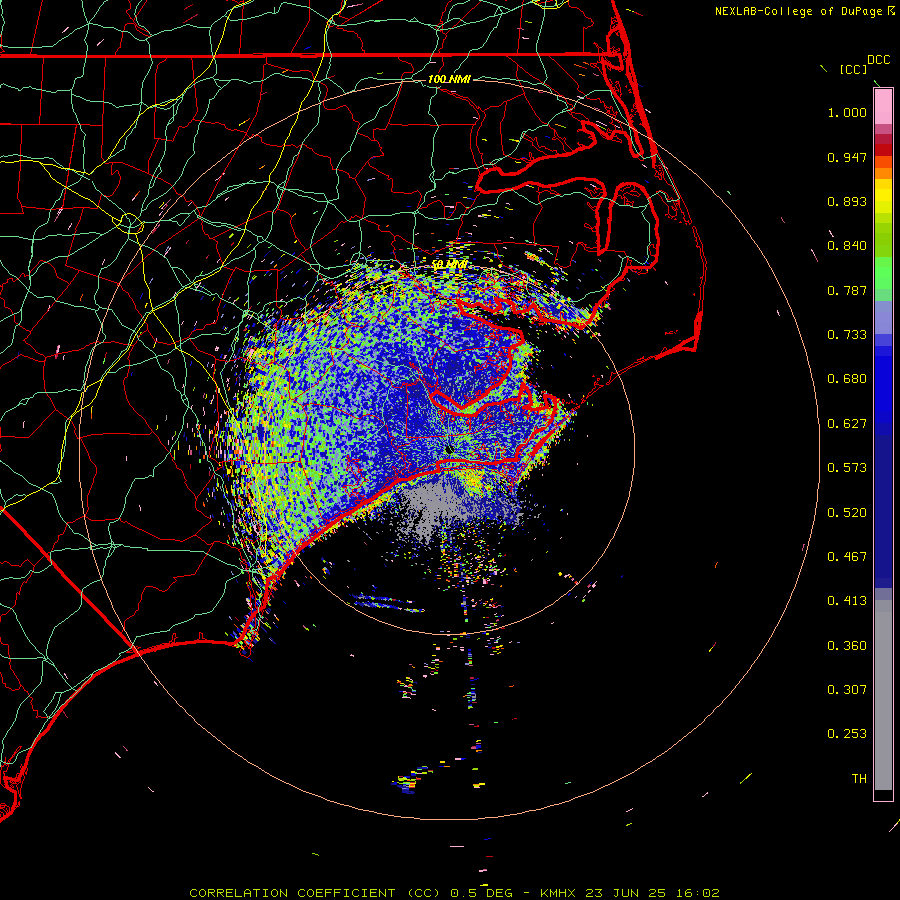The width and height of the screenshot is (900, 900).
Task: Click the 0.680 legend value
Action: pos(847,379)
